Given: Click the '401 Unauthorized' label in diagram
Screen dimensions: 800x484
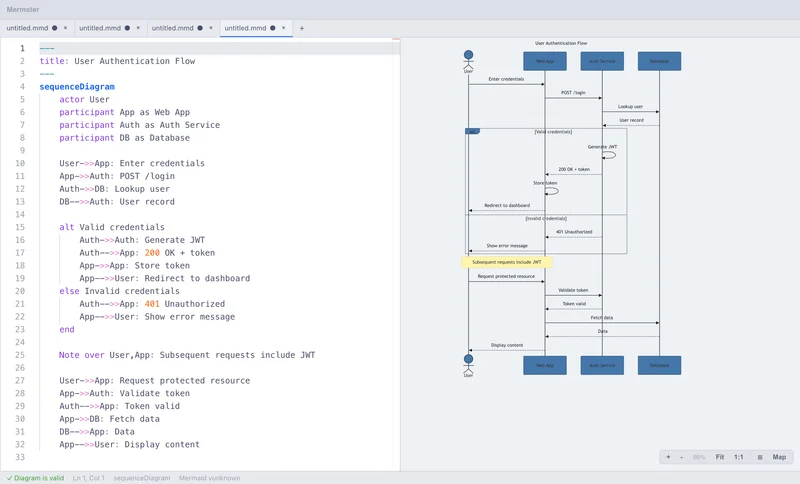Looking at the screenshot, I should pos(574,232).
